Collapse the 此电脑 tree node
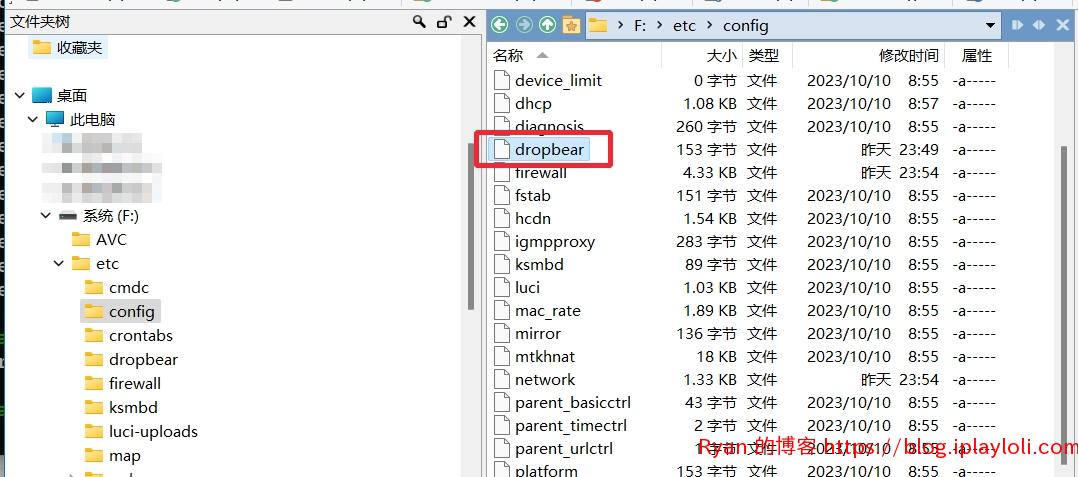Viewport: 1078px width, 477px height. (x=32, y=120)
